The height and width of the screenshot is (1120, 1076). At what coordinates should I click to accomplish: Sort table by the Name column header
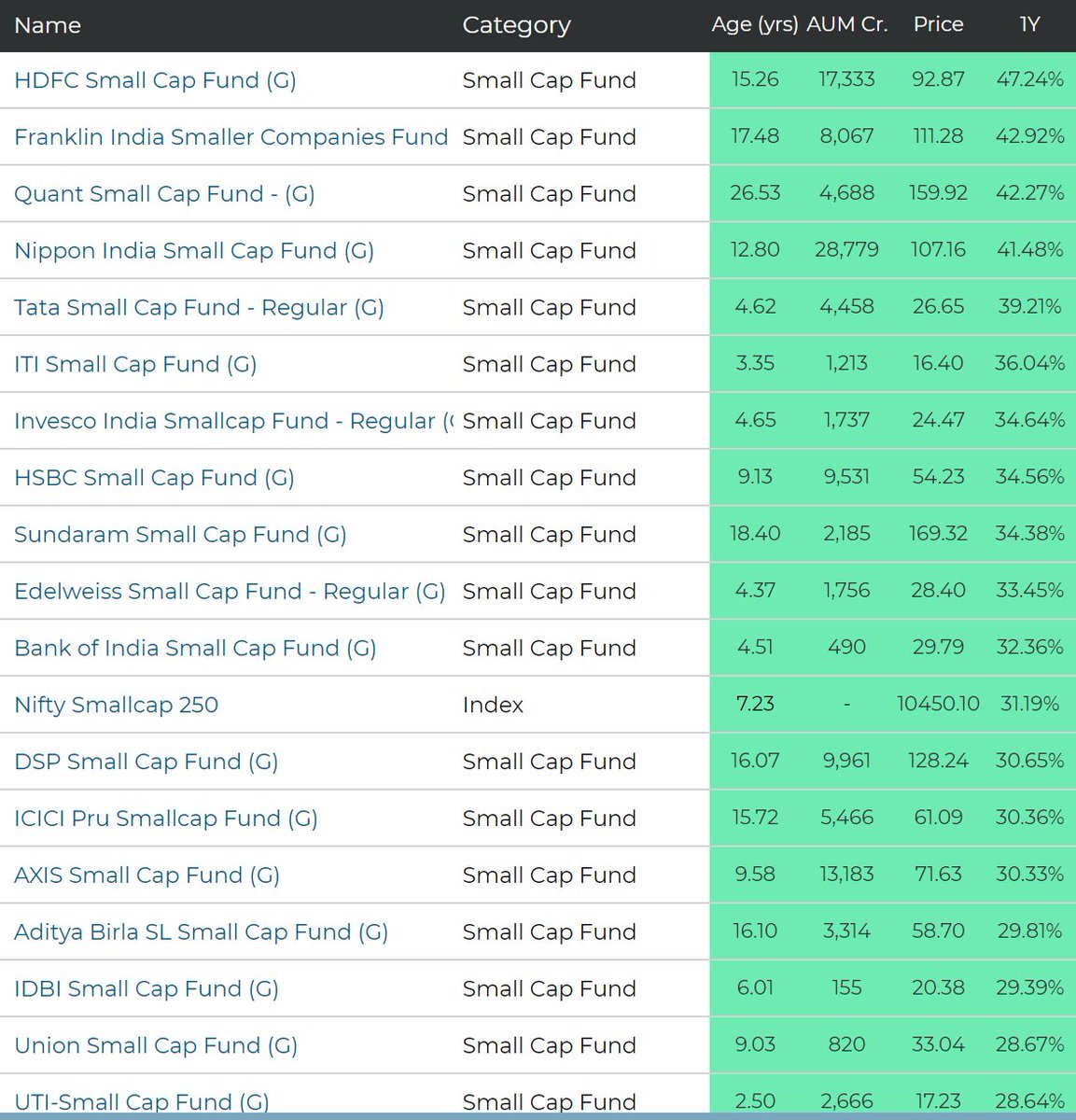coord(48,26)
